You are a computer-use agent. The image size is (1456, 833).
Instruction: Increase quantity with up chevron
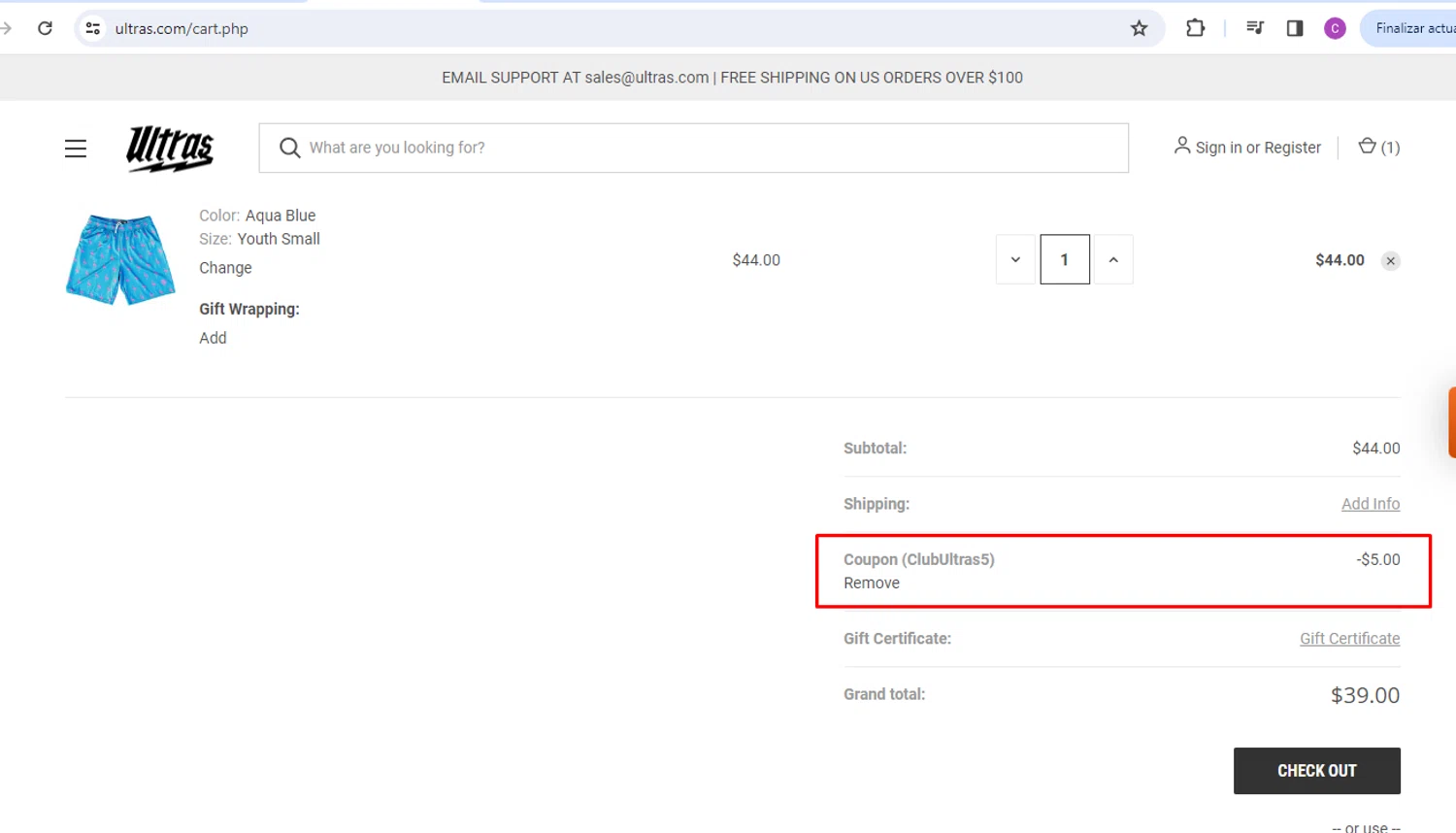click(x=1113, y=259)
